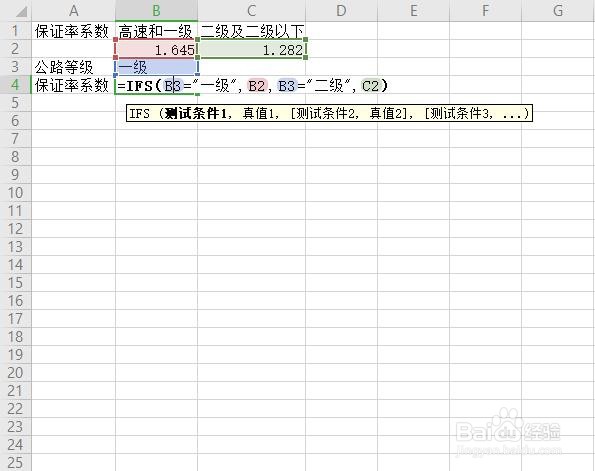Screen dimensions: 595x471
Task: Click 测试条件1 in the tooltip
Action: (196, 113)
